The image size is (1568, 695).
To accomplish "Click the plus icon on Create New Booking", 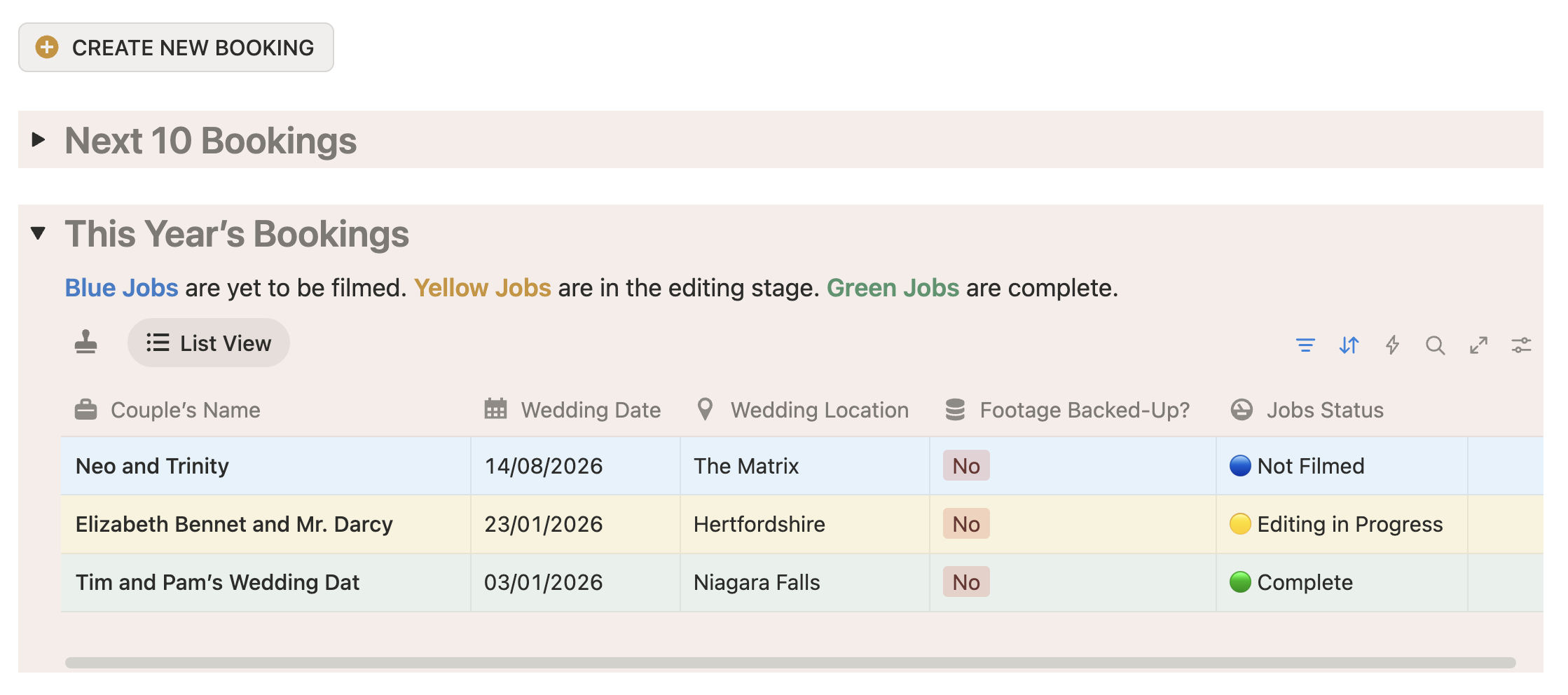I will (x=47, y=47).
